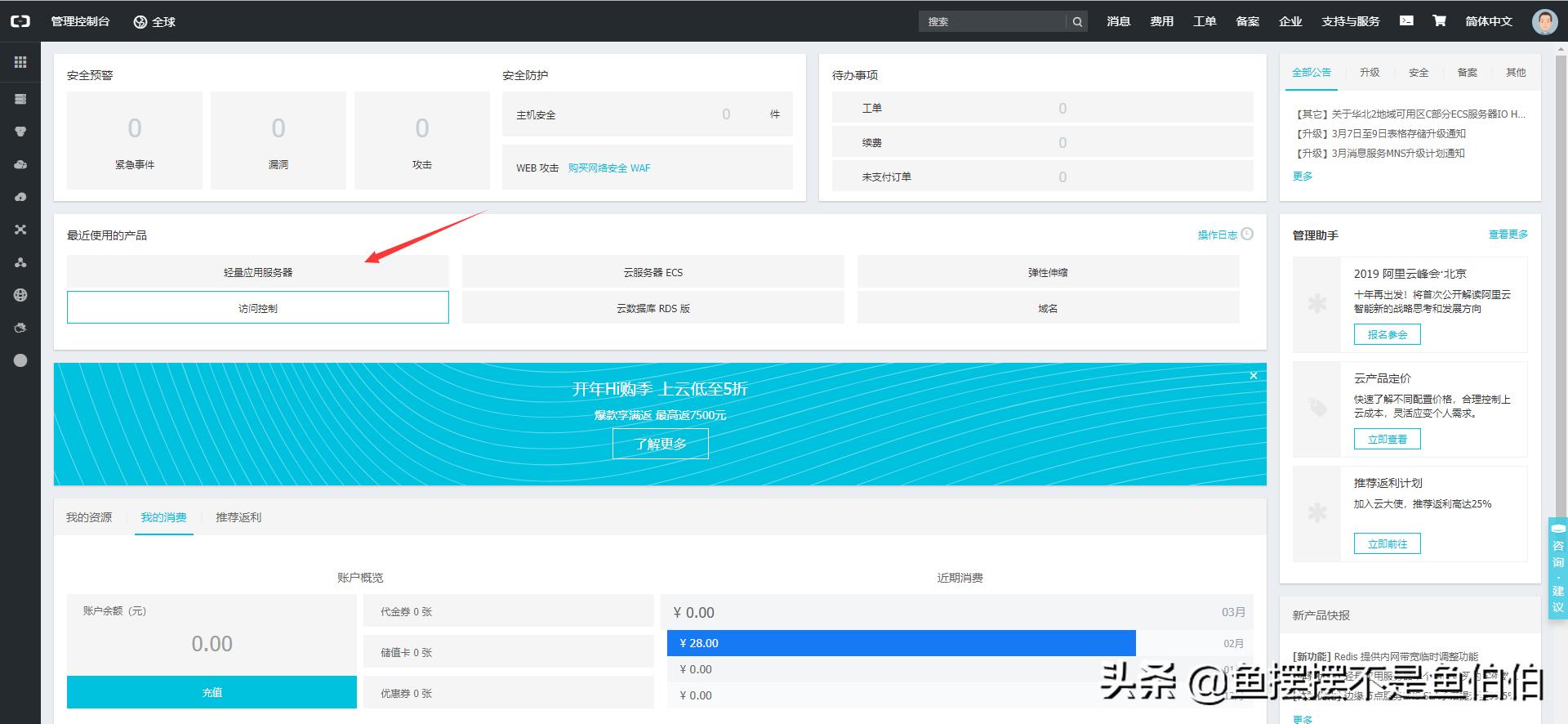The width and height of the screenshot is (1568, 724).
Task: Open 云数据库 RDS 版 product
Action: tap(653, 308)
